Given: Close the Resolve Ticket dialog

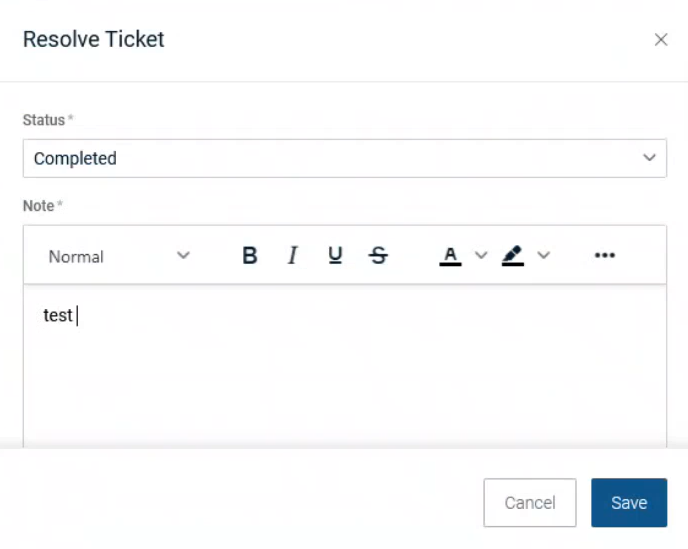Looking at the screenshot, I should [660, 40].
